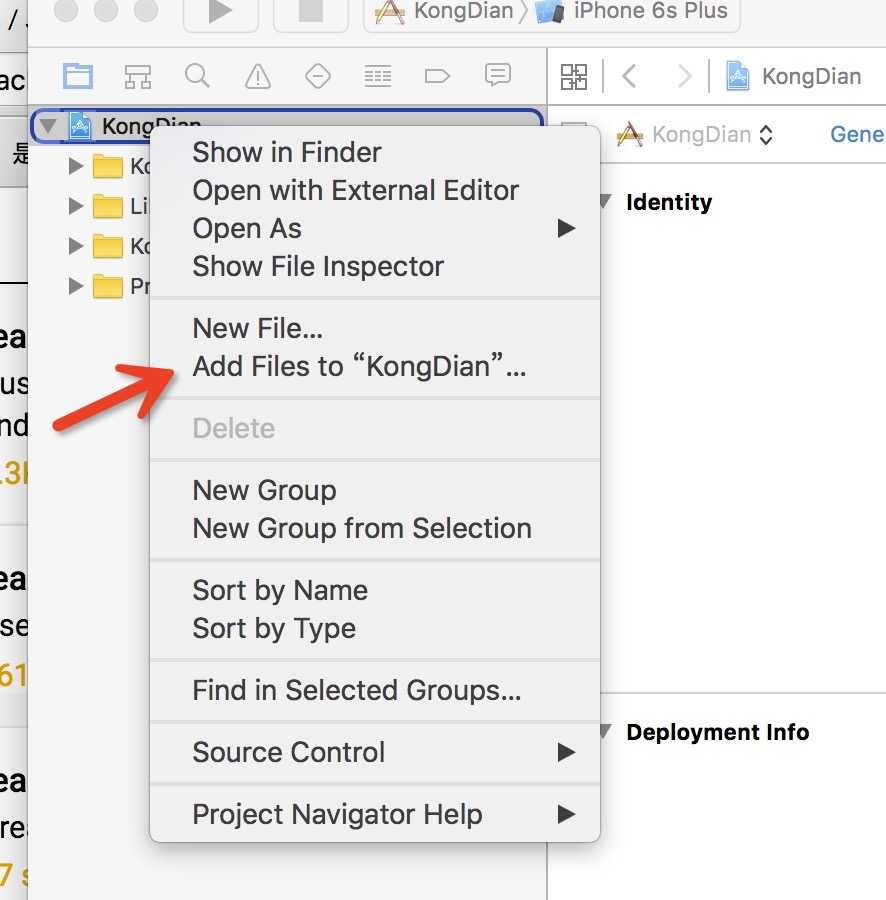The width and height of the screenshot is (886, 900).
Task: Choose the iPhone 6s Plus destination
Action: pos(631,11)
